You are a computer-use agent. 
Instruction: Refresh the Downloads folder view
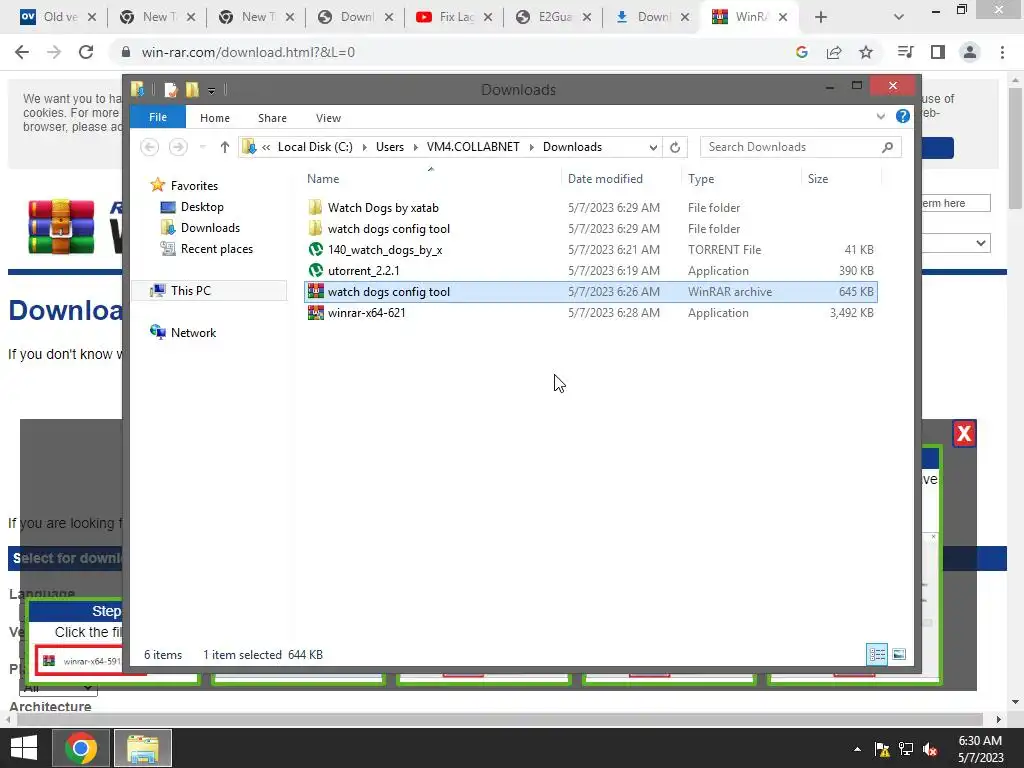[x=675, y=148]
